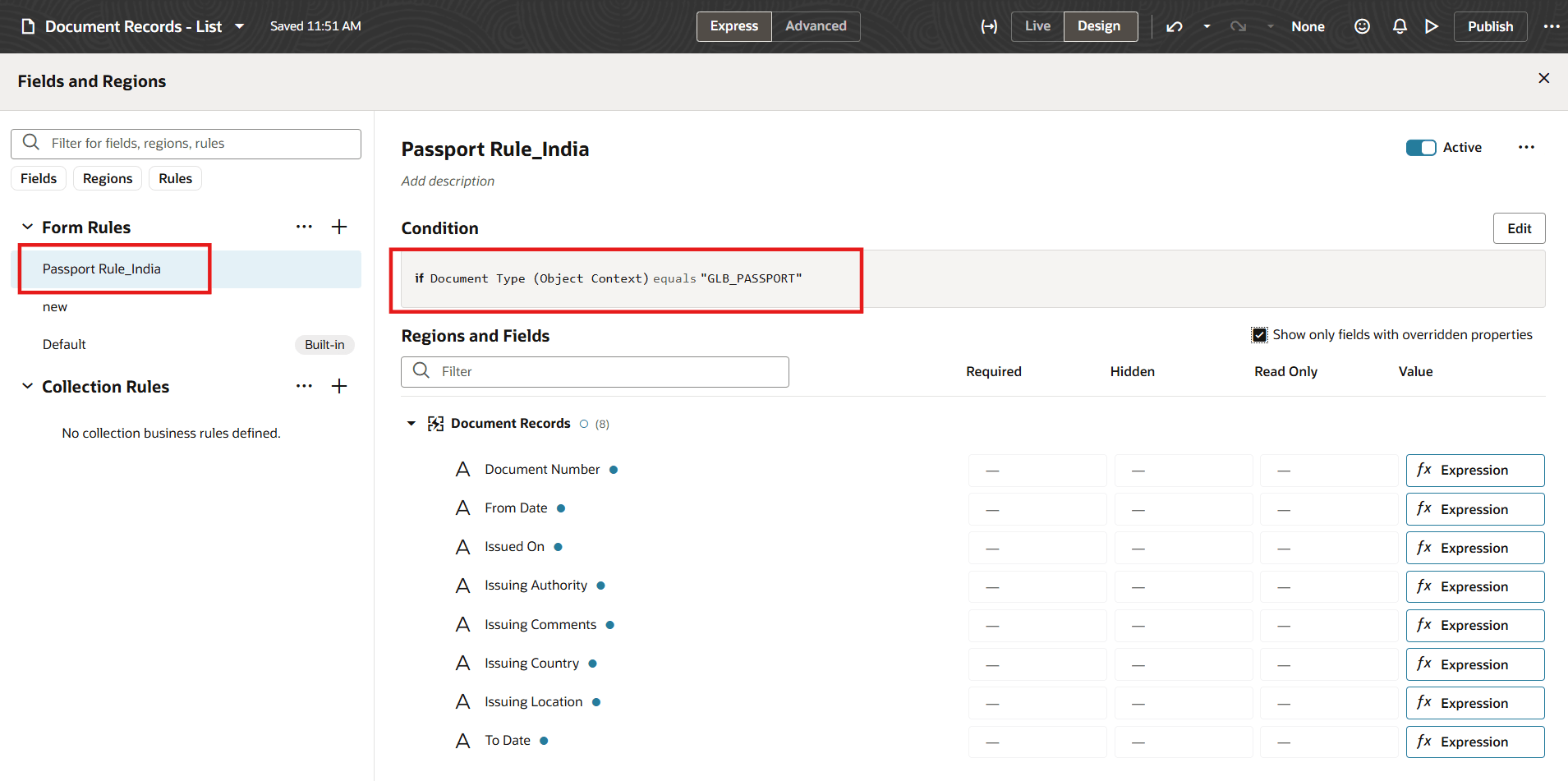Undo the last change
The image size is (1568, 781).
[x=1175, y=26]
